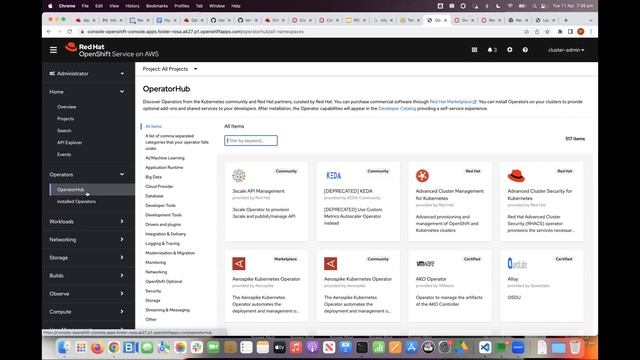The width and height of the screenshot is (640, 360).
Task: Open macOS Spotlight search icon
Action: (x=534, y=6)
